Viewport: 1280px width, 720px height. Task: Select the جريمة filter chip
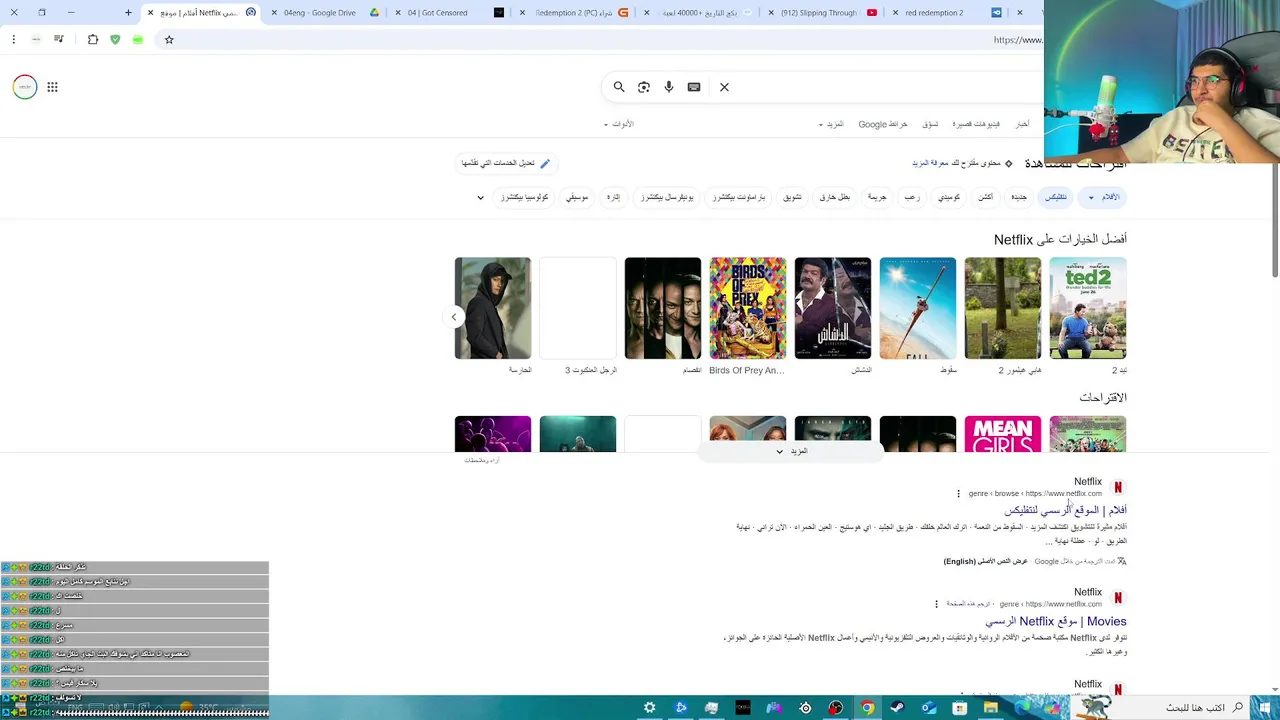point(877,198)
